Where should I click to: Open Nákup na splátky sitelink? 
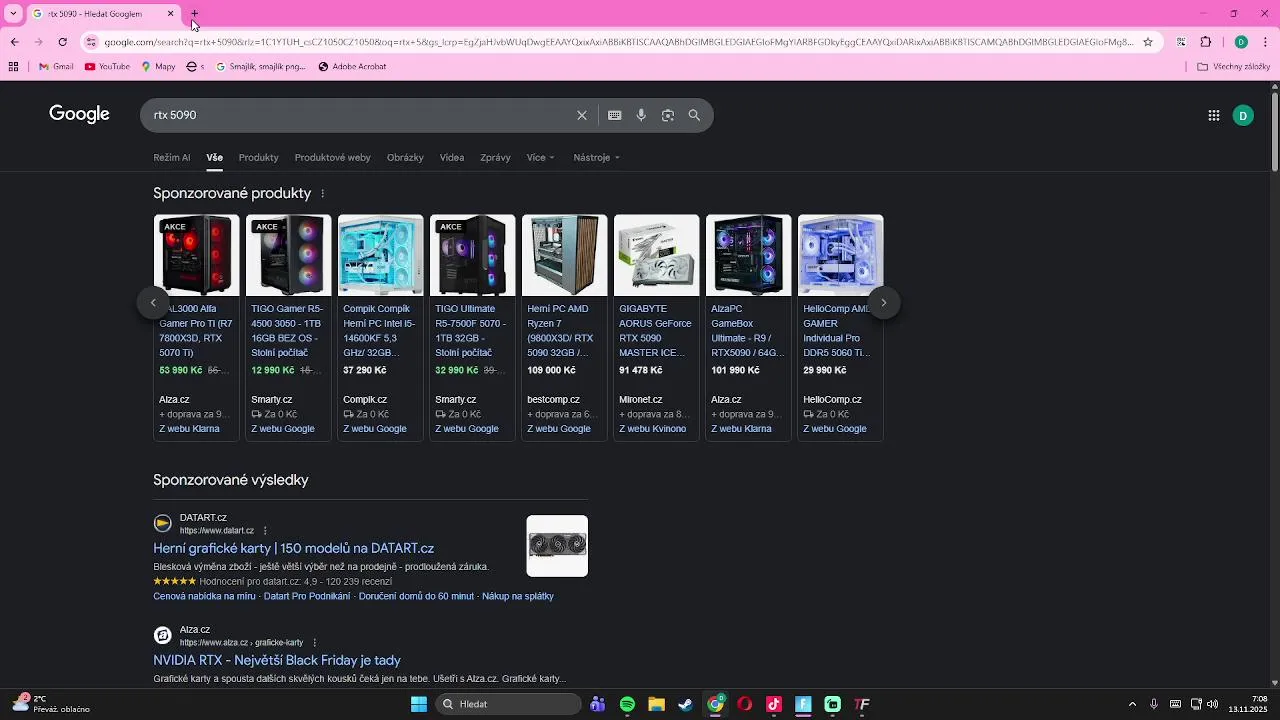[x=517, y=596]
